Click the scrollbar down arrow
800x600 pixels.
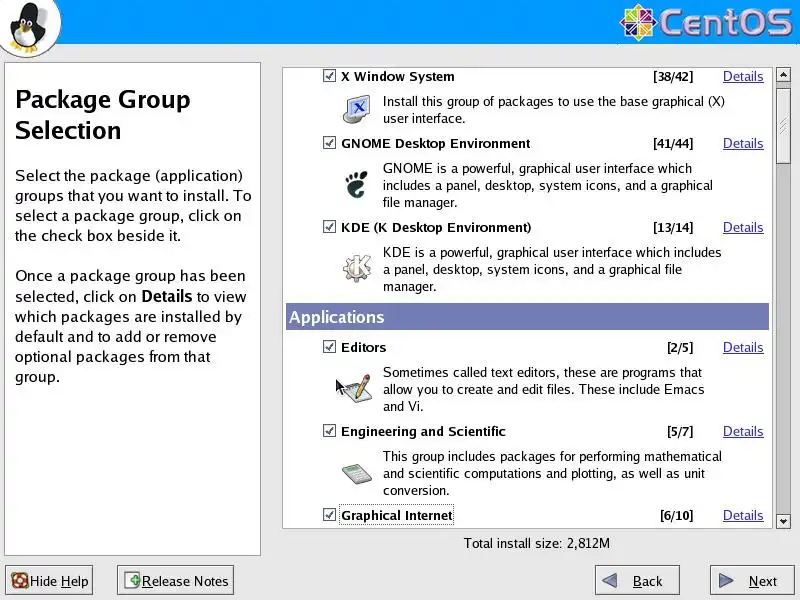[x=783, y=521]
